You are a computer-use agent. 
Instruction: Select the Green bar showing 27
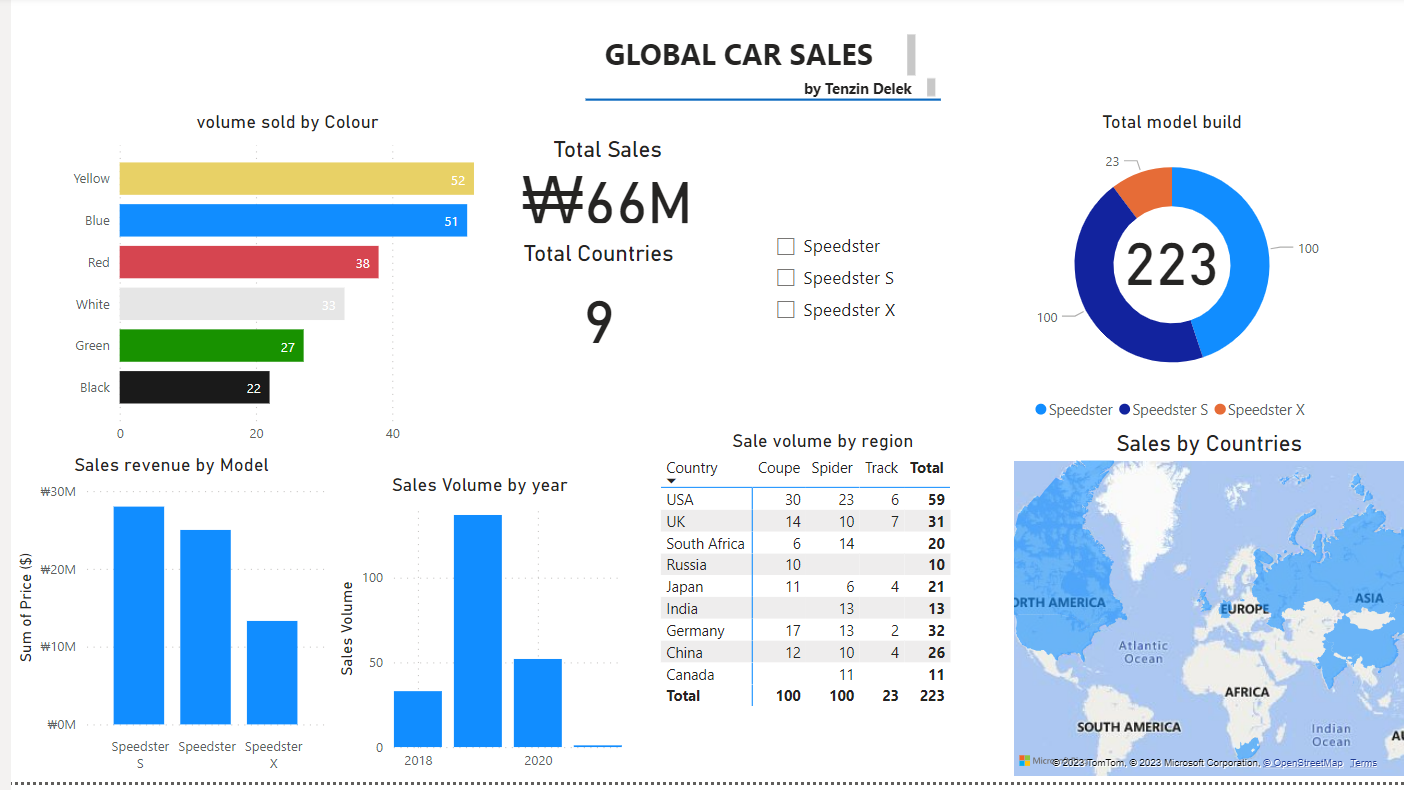coord(212,345)
